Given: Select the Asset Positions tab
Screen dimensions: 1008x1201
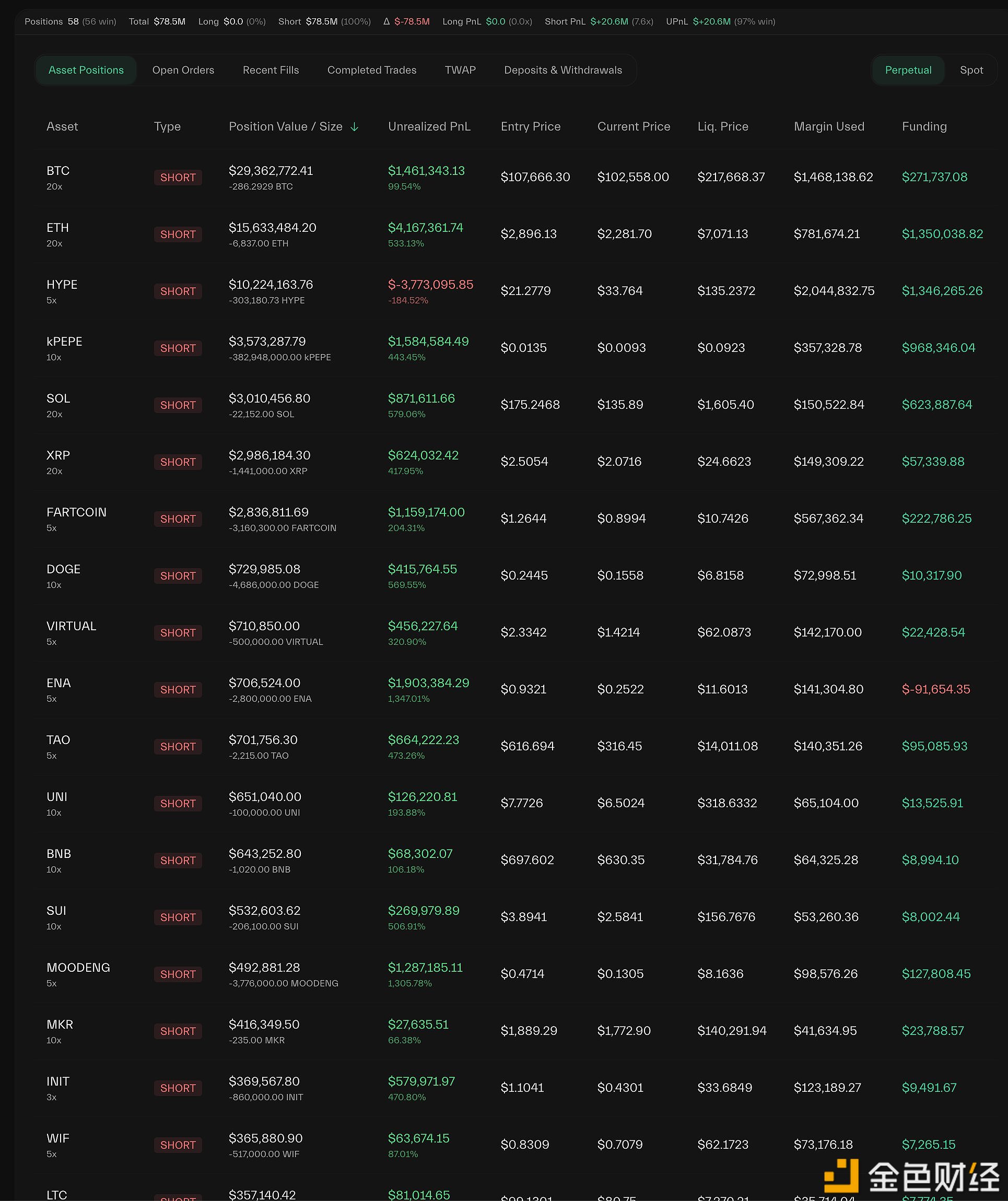Looking at the screenshot, I should tap(86, 70).
